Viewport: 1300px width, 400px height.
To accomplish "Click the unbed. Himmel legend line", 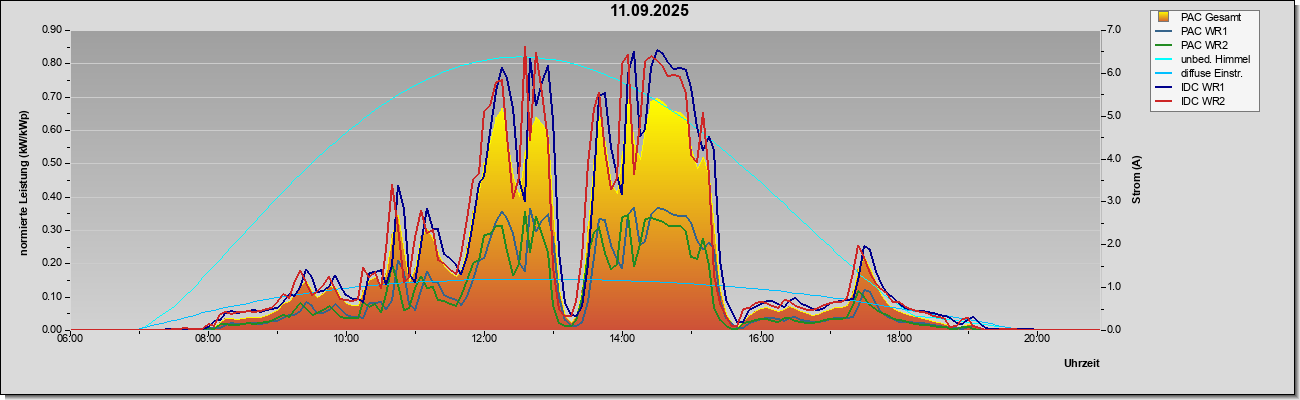I will pos(1164,59).
